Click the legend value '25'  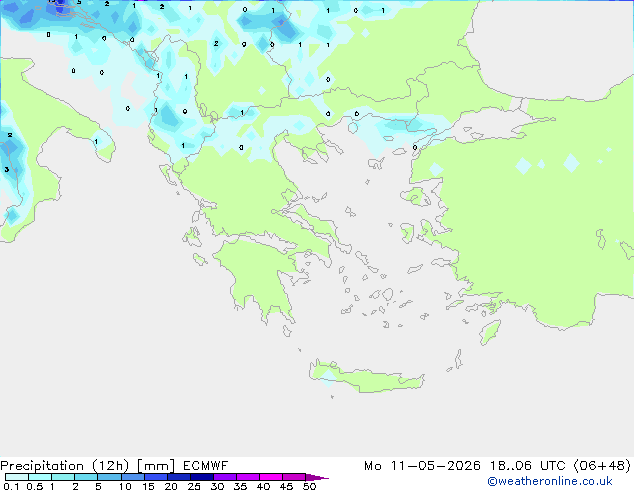point(194,486)
